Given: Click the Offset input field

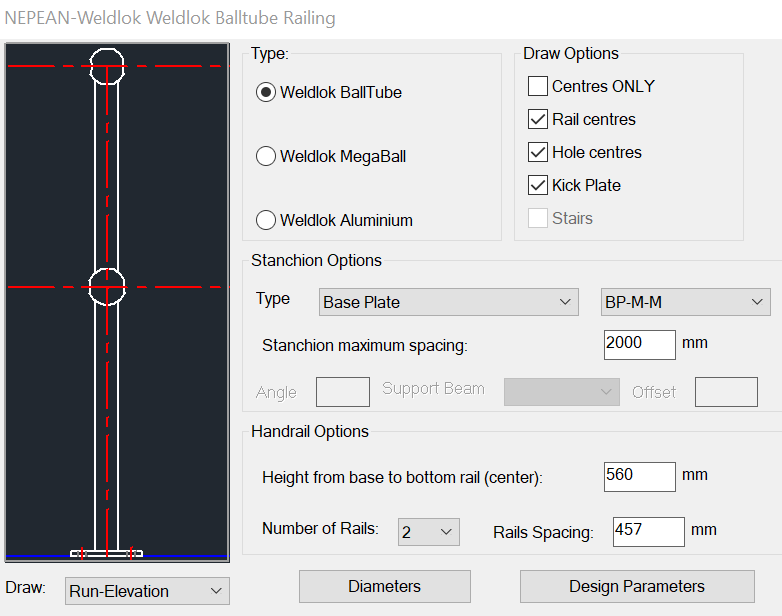Looking at the screenshot, I should click(726, 392).
